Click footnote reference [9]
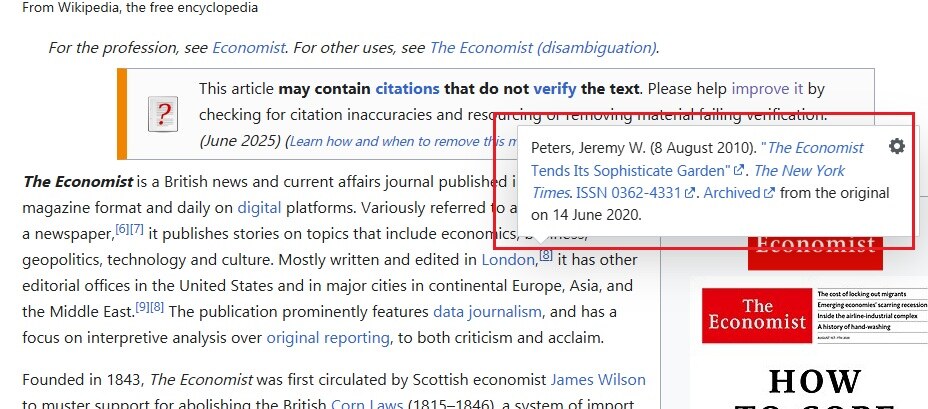 coord(142,307)
